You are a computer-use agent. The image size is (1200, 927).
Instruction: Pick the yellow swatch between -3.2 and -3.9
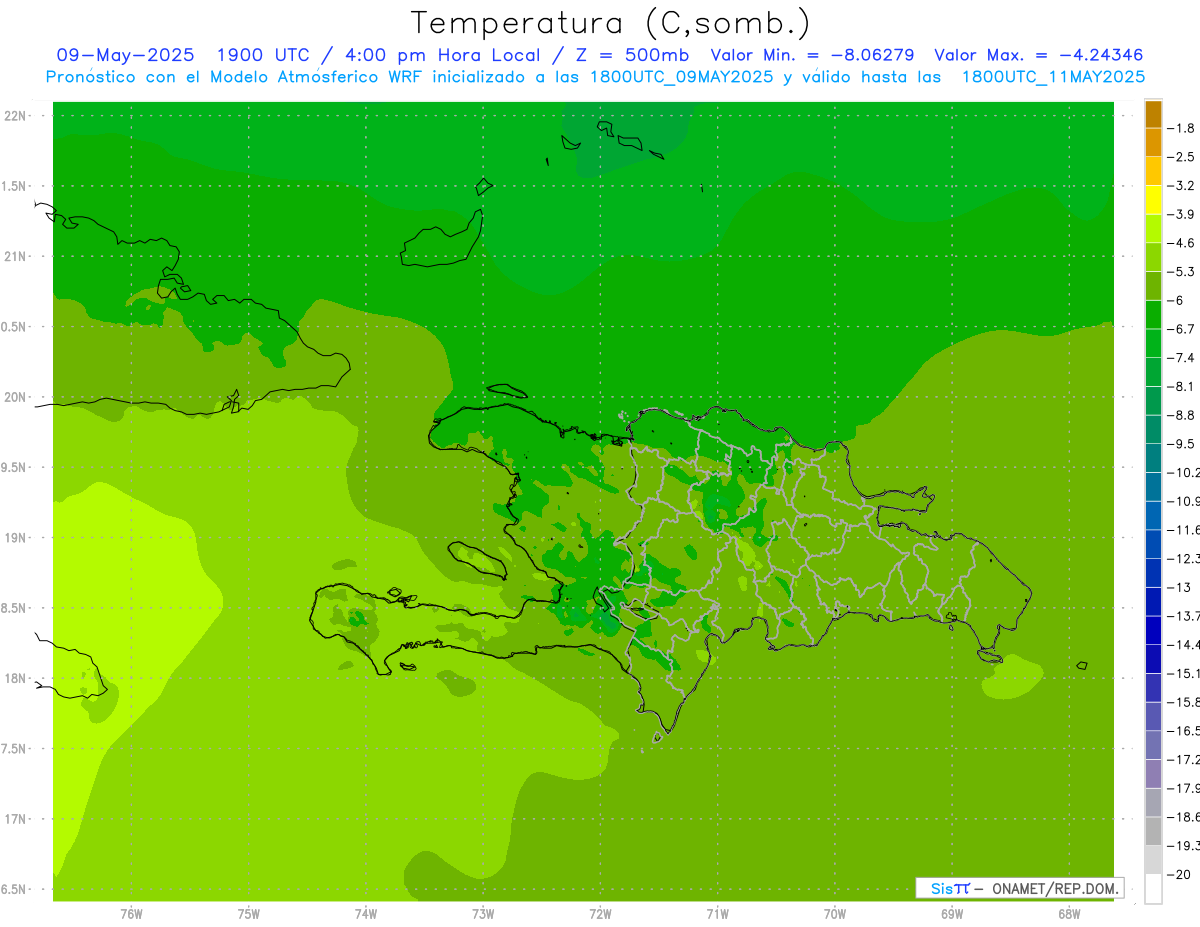click(x=1153, y=200)
